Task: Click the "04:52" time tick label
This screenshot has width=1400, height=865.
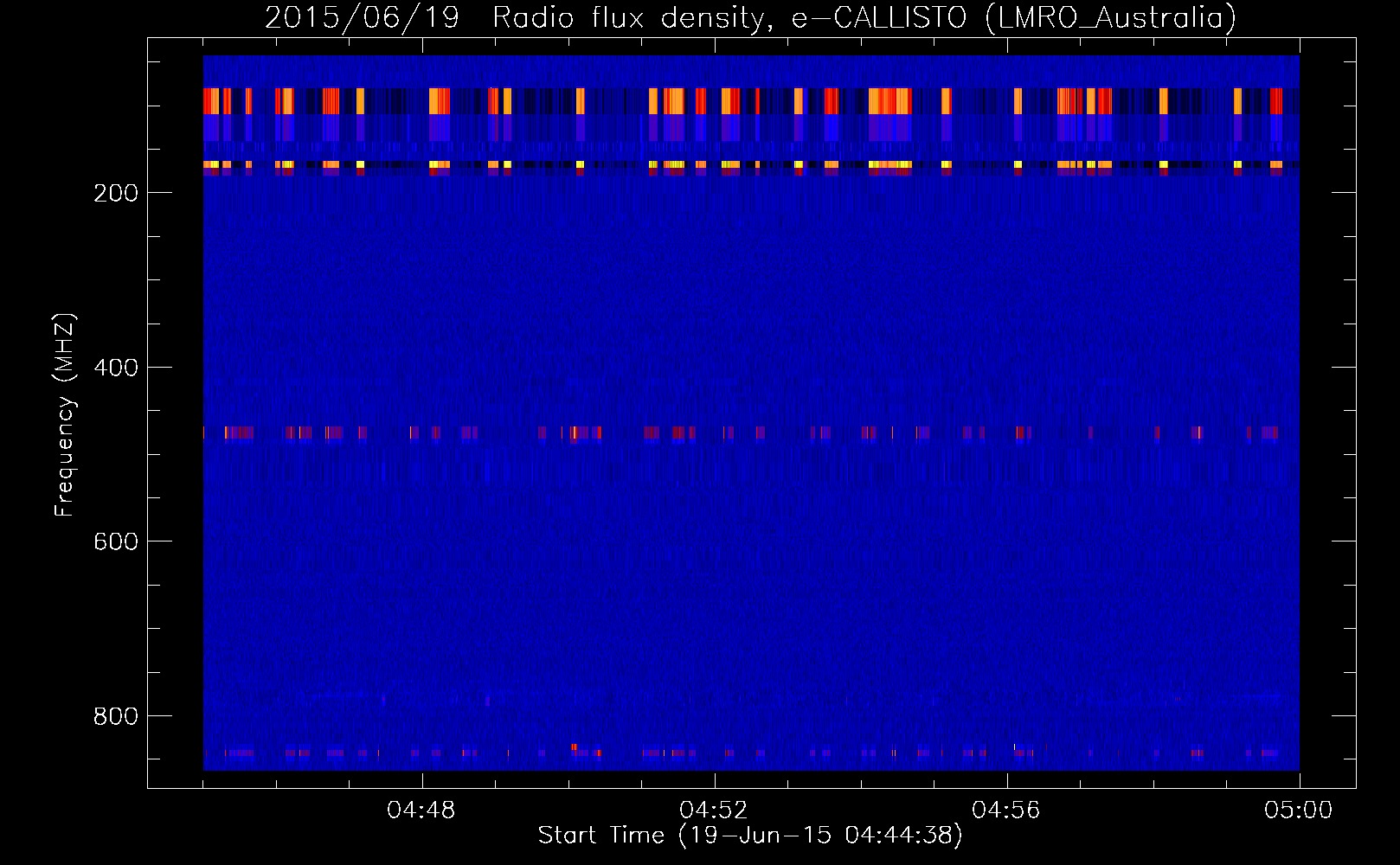Action: click(714, 811)
